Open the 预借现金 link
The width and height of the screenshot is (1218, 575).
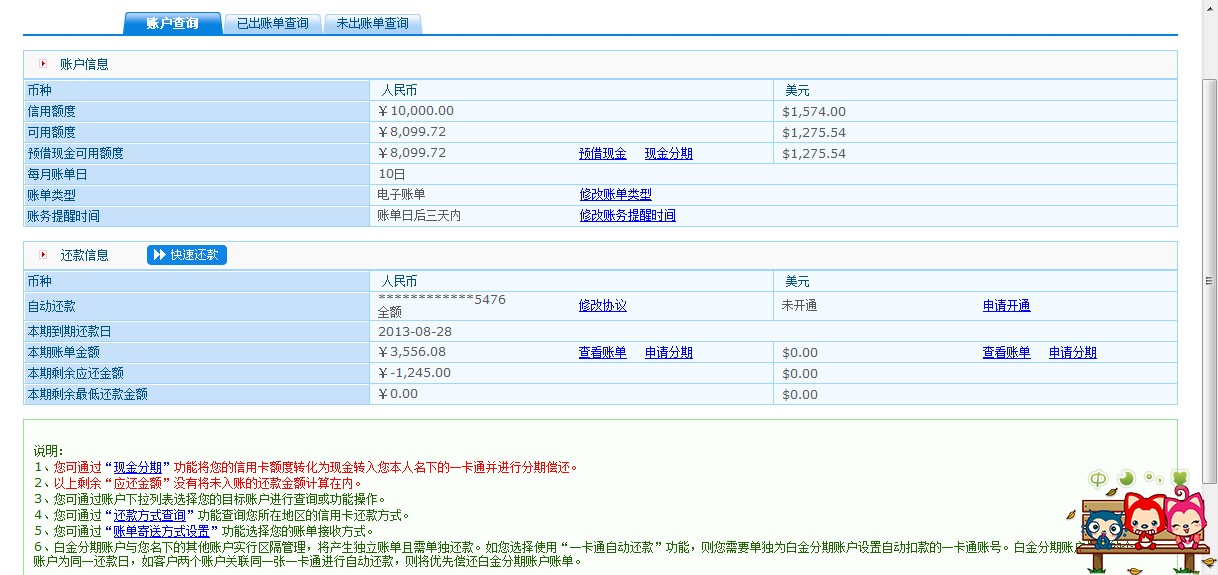click(603, 154)
